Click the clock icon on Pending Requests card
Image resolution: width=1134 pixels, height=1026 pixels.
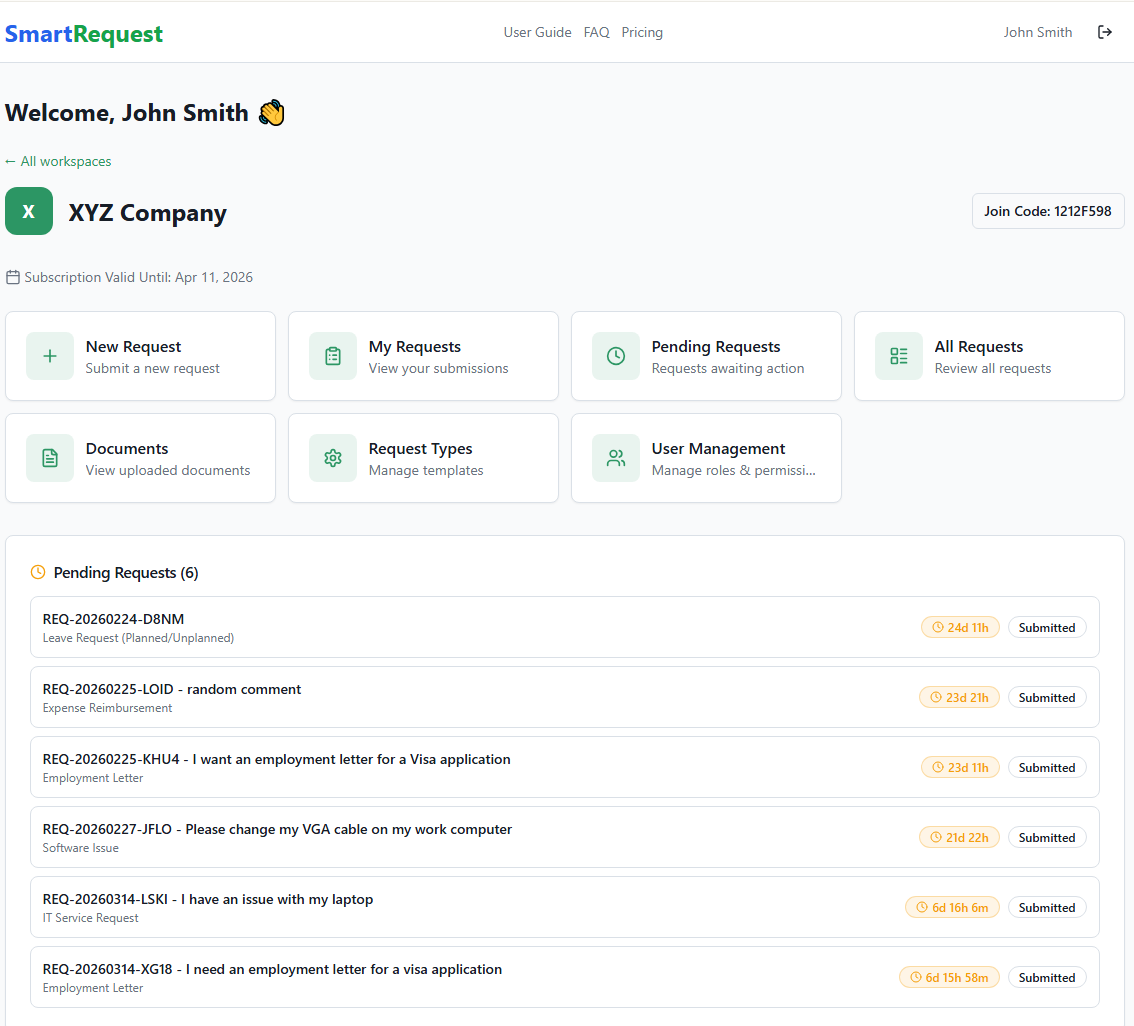(x=615, y=356)
